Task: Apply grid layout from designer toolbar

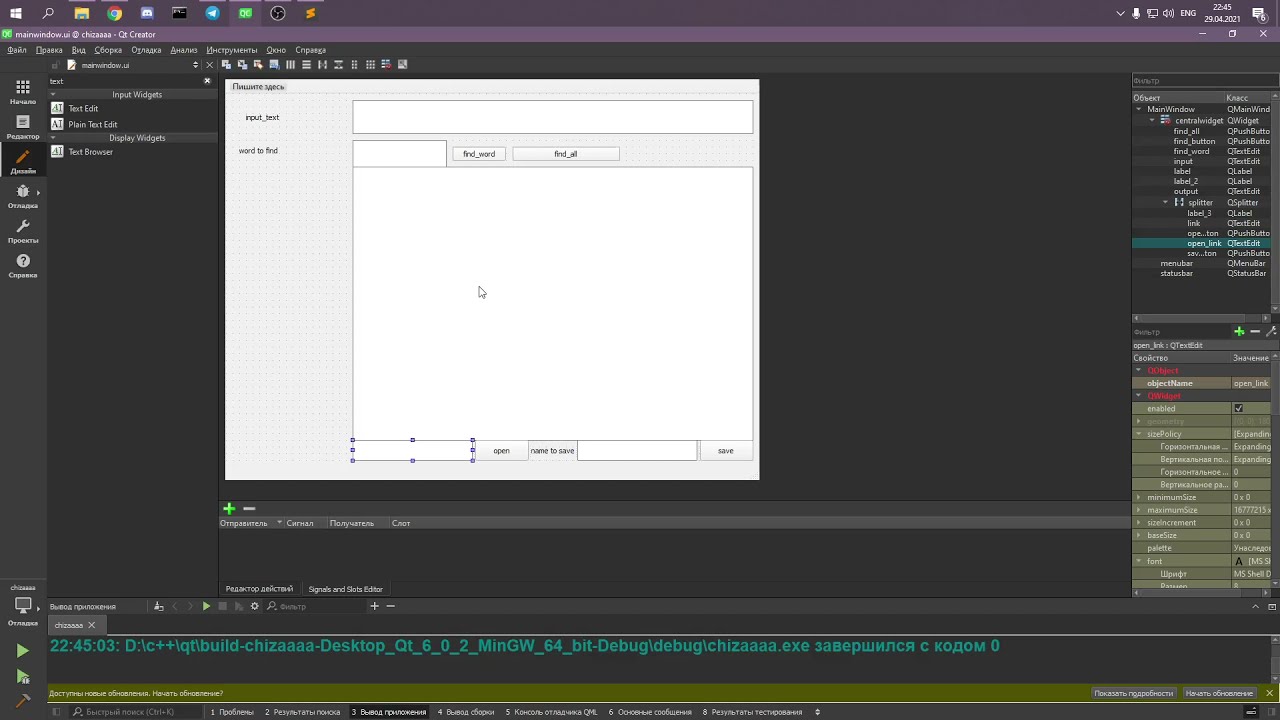Action: (370, 65)
